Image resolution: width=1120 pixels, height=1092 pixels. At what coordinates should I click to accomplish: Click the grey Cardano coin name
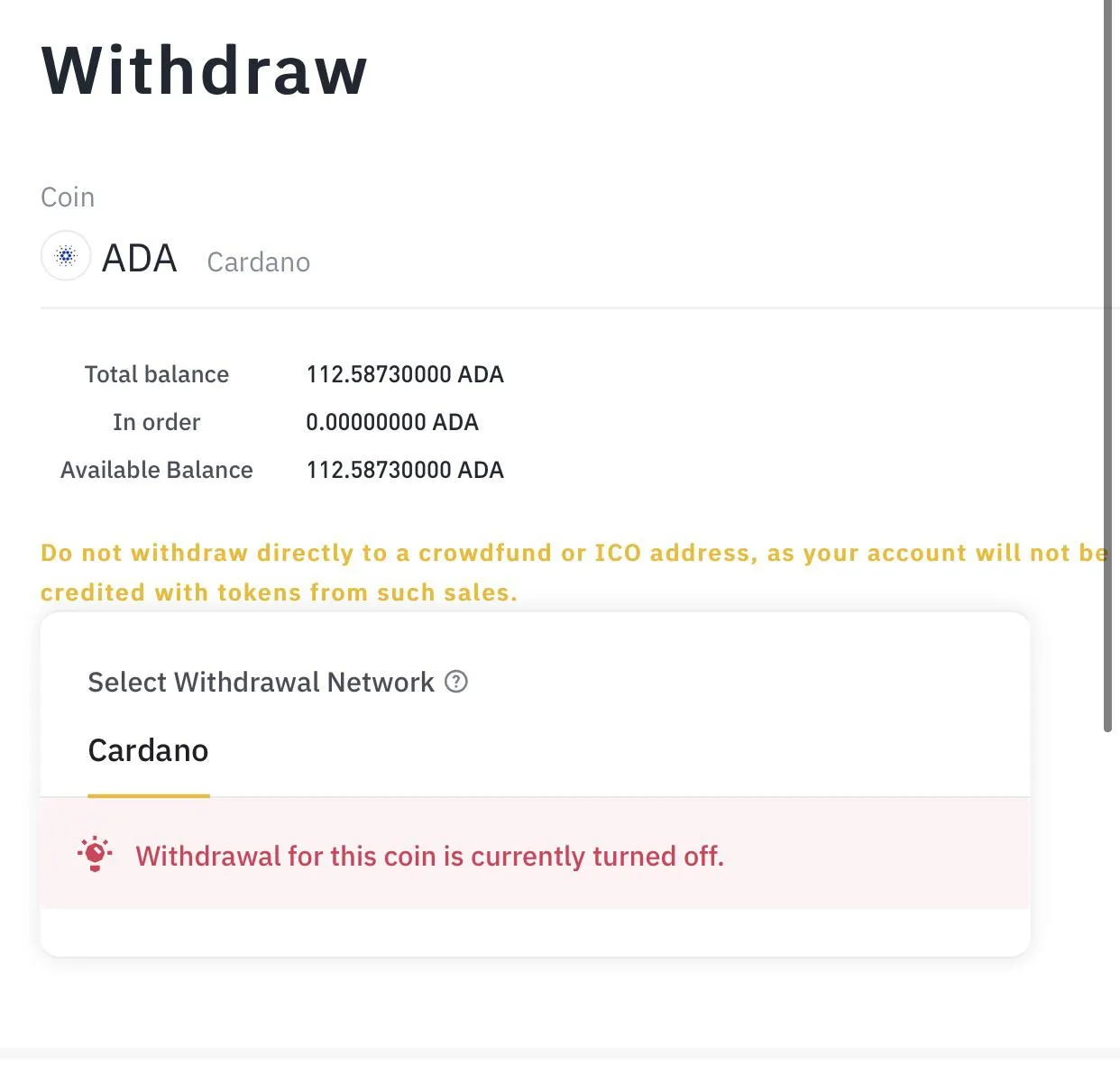258,262
